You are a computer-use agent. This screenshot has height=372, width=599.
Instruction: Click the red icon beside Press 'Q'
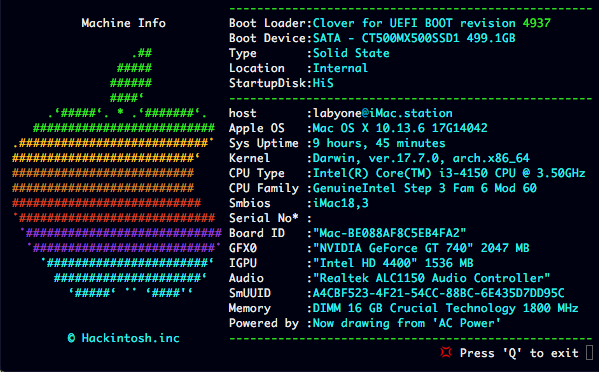tap(446, 352)
